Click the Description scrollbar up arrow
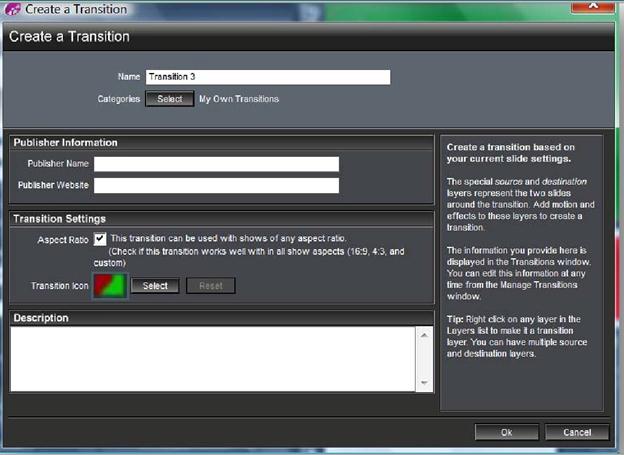 (x=424, y=335)
